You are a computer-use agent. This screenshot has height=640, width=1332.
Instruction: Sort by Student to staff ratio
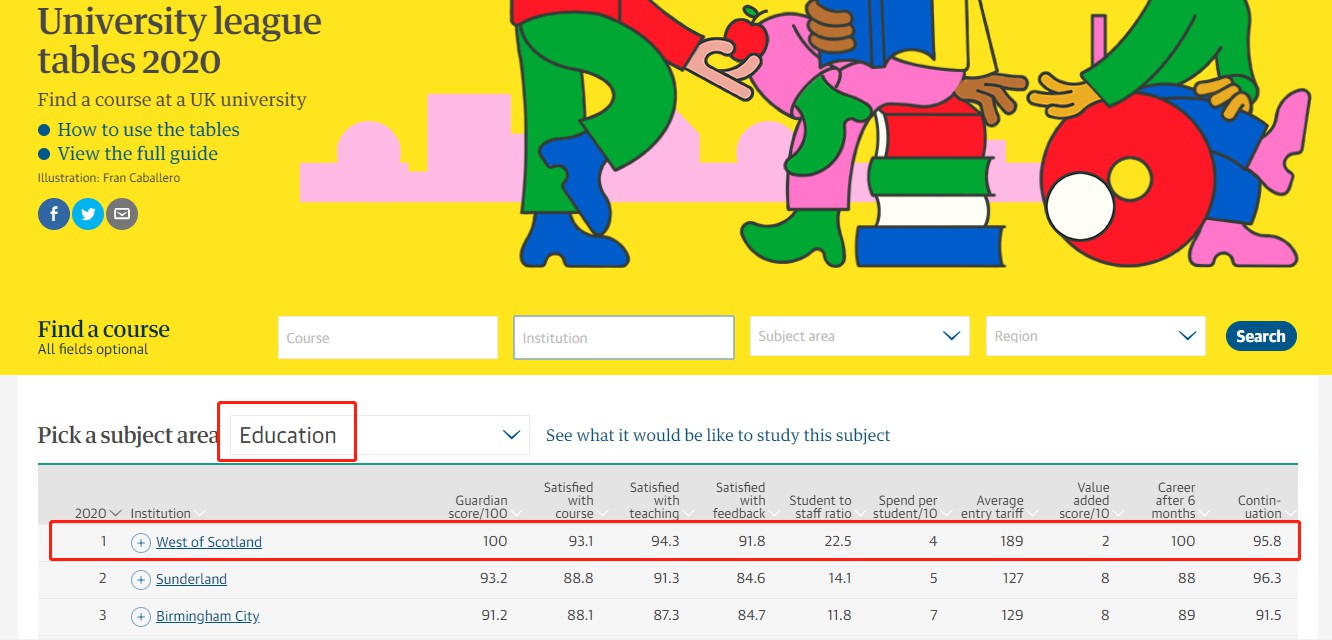tap(821, 507)
